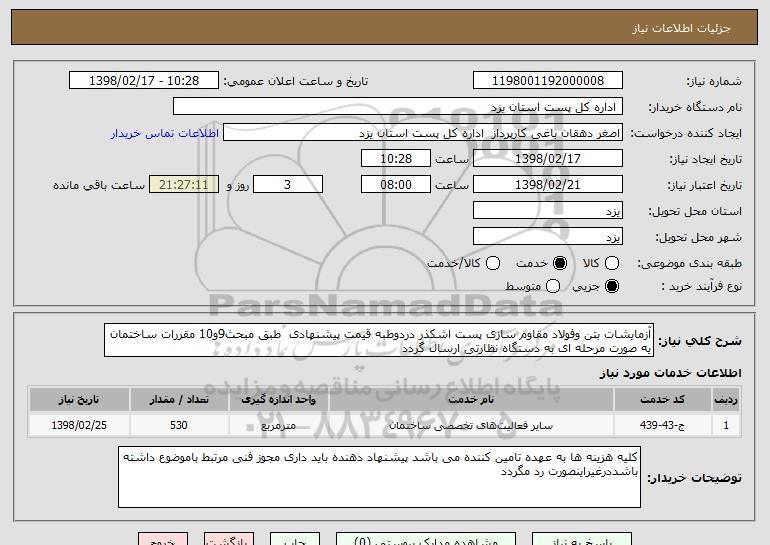Image resolution: width=770 pixels, height=545 pixels.
Task: Click public announcement date field 1398/02/17 - 10:28
Action: pyautogui.click(x=144, y=81)
